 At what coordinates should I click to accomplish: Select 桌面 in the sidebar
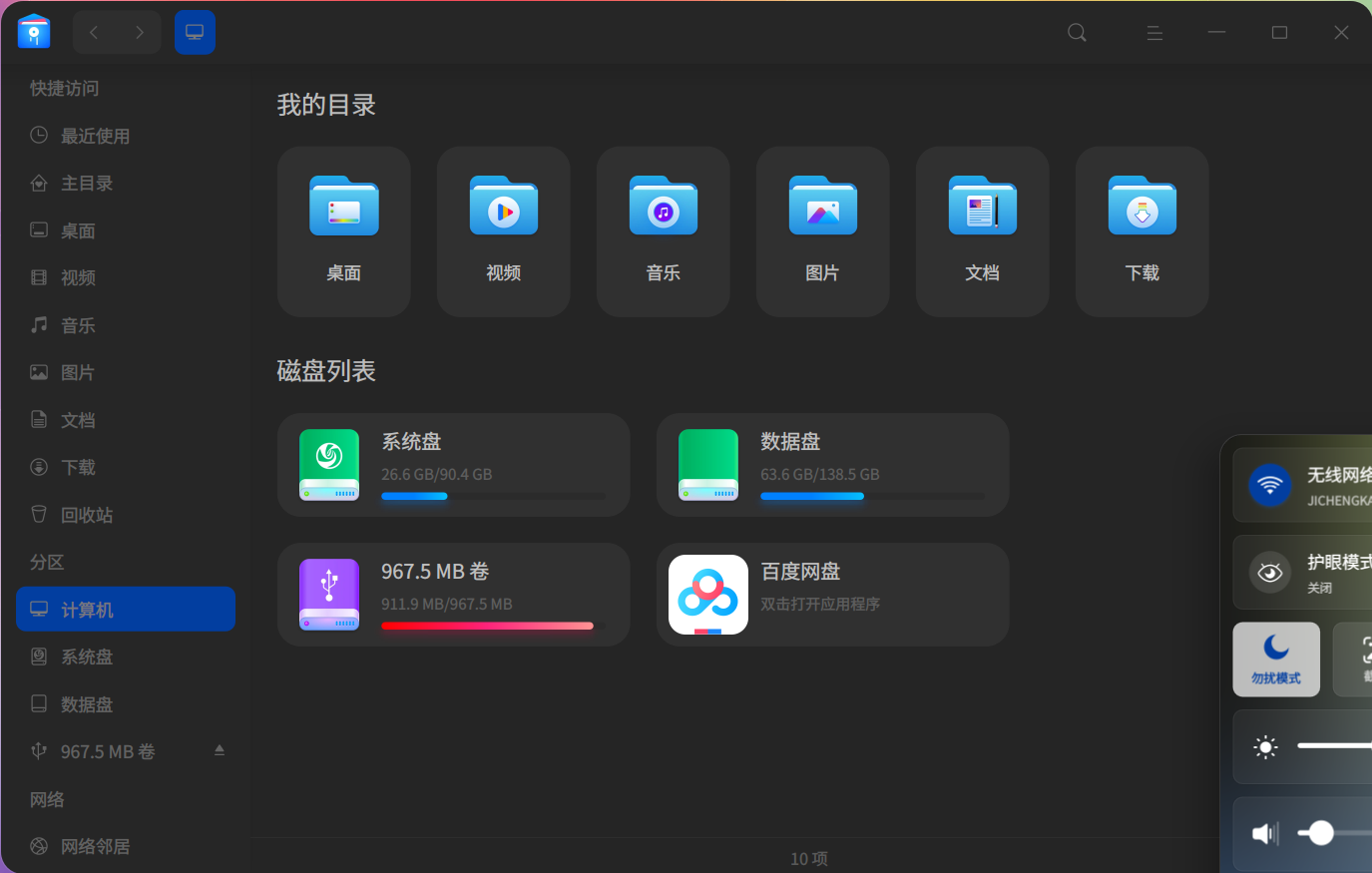click(x=126, y=230)
